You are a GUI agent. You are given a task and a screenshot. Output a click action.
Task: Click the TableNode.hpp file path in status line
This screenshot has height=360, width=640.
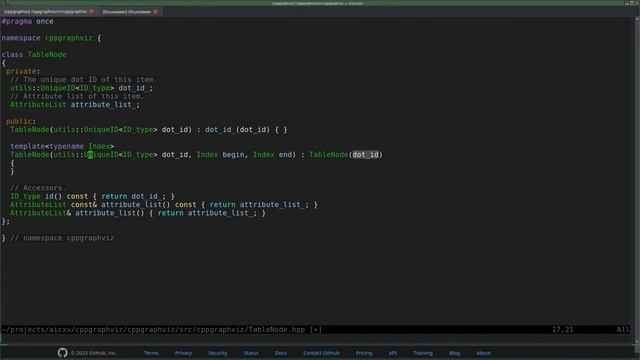[x=153, y=329]
